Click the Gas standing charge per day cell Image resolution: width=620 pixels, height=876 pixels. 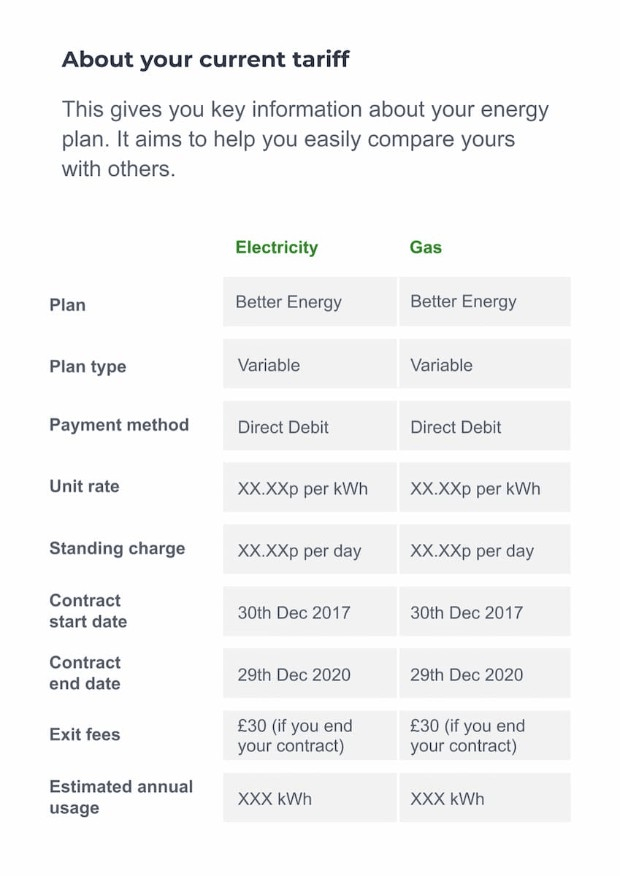point(484,551)
